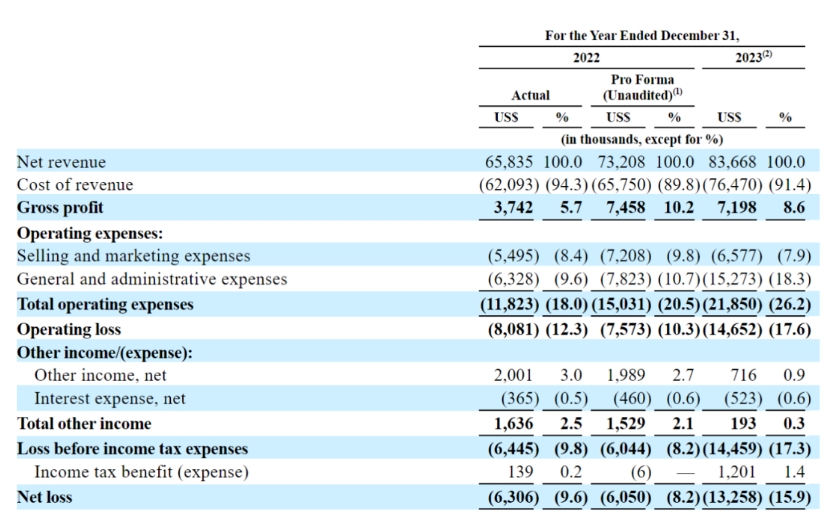Screen dimensions: 832x526
Task: Select total other income value 1,529
Action: [x=626, y=424]
